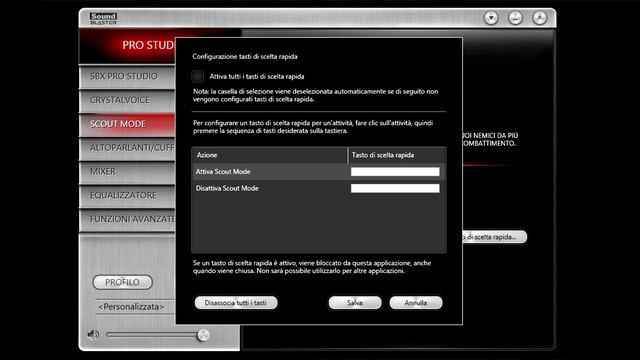
Task: Select the SCOUT MODE tab
Action: click(127, 124)
